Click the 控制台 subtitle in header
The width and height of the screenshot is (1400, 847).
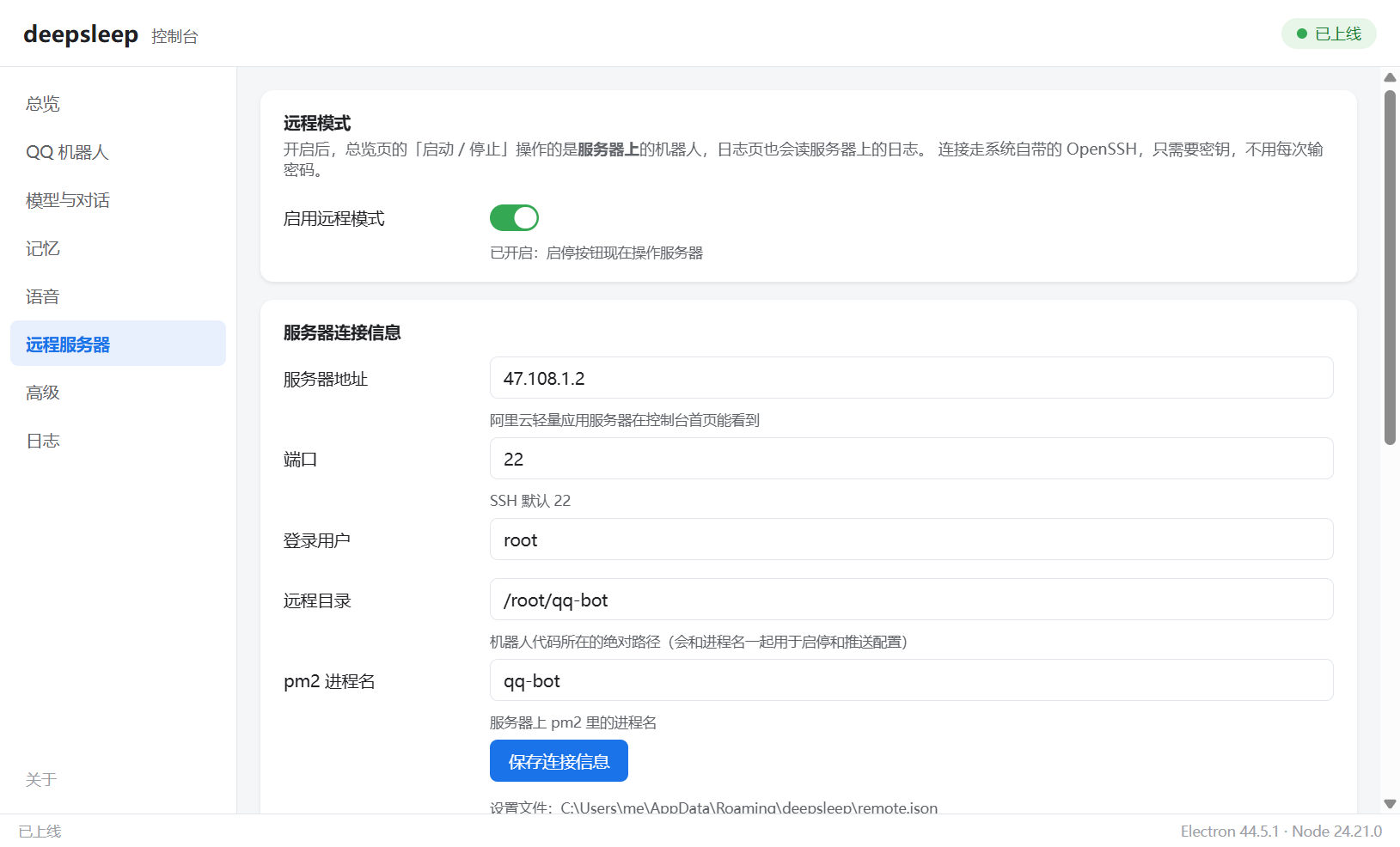click(174, 36)
